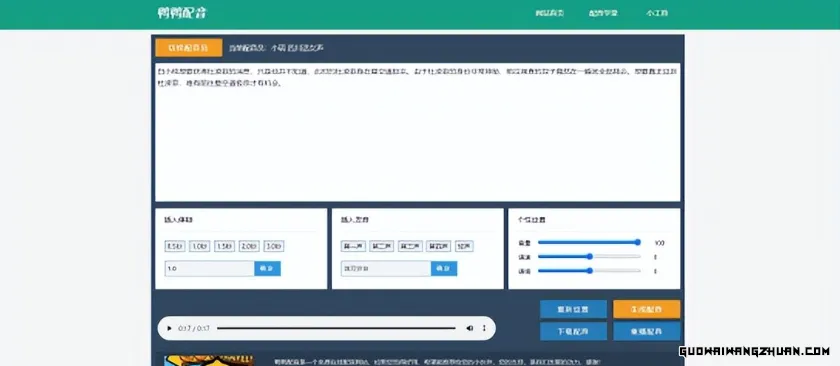Select the 第四声 tone button

click(439, 247)
